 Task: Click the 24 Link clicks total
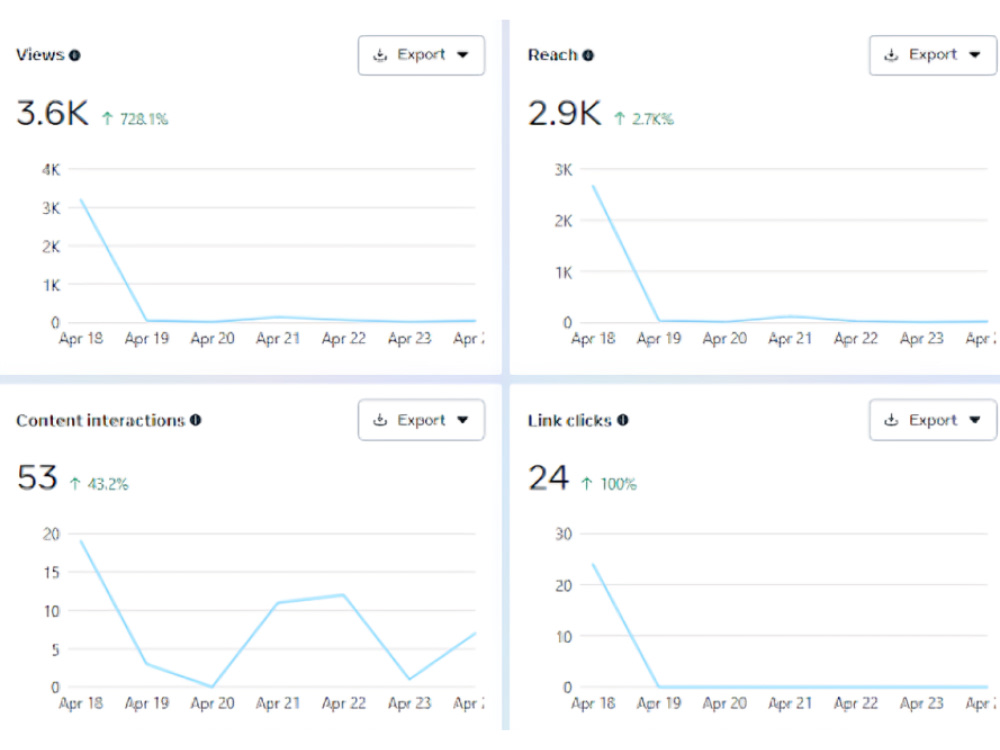click(x=548, y=478)
